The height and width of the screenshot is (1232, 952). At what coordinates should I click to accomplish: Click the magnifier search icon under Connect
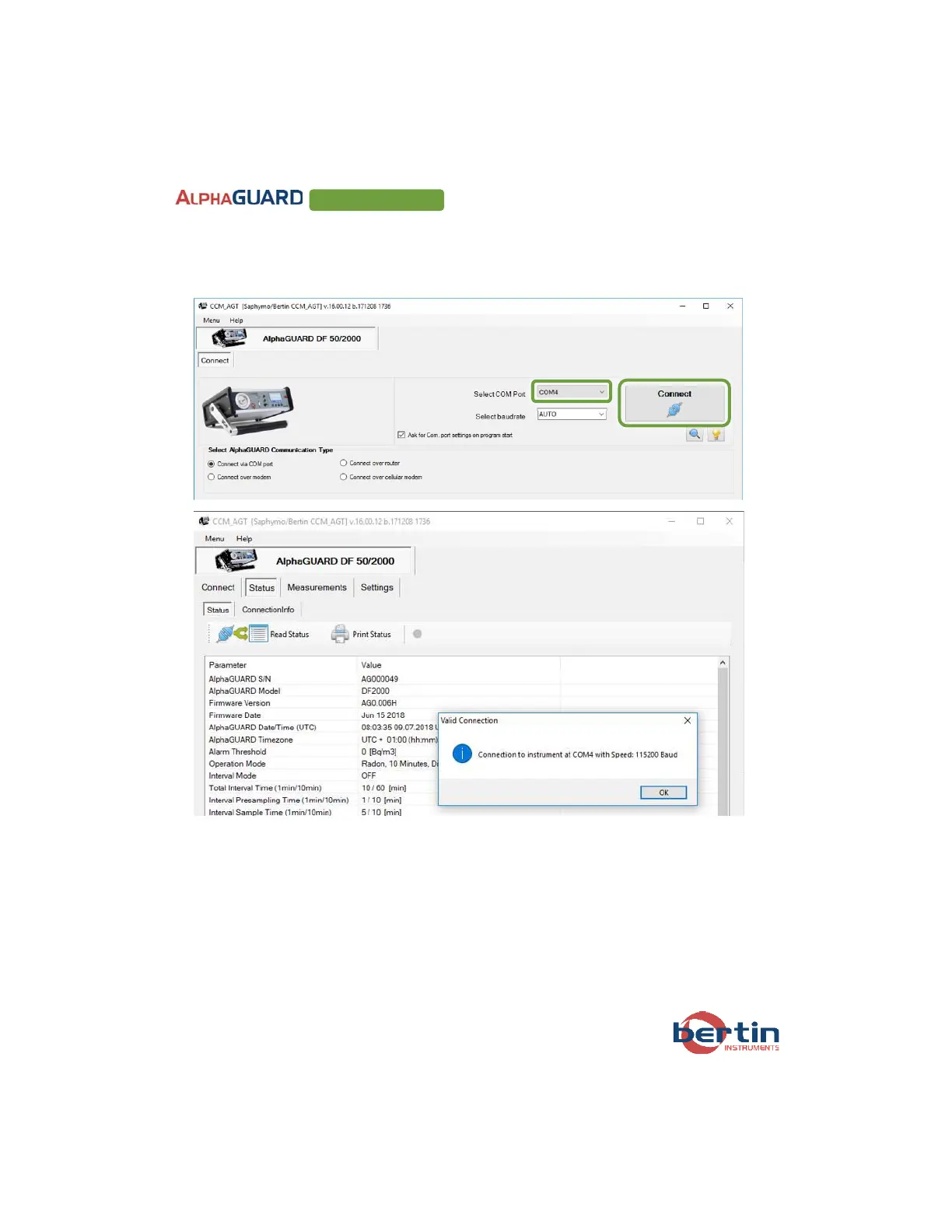695,435
